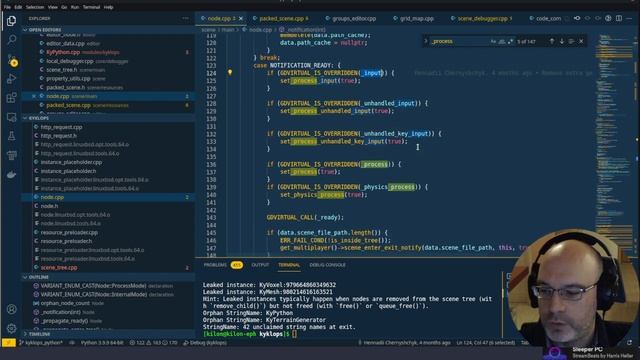Switch to the Debug Console panel tab

tap(327, 265)
